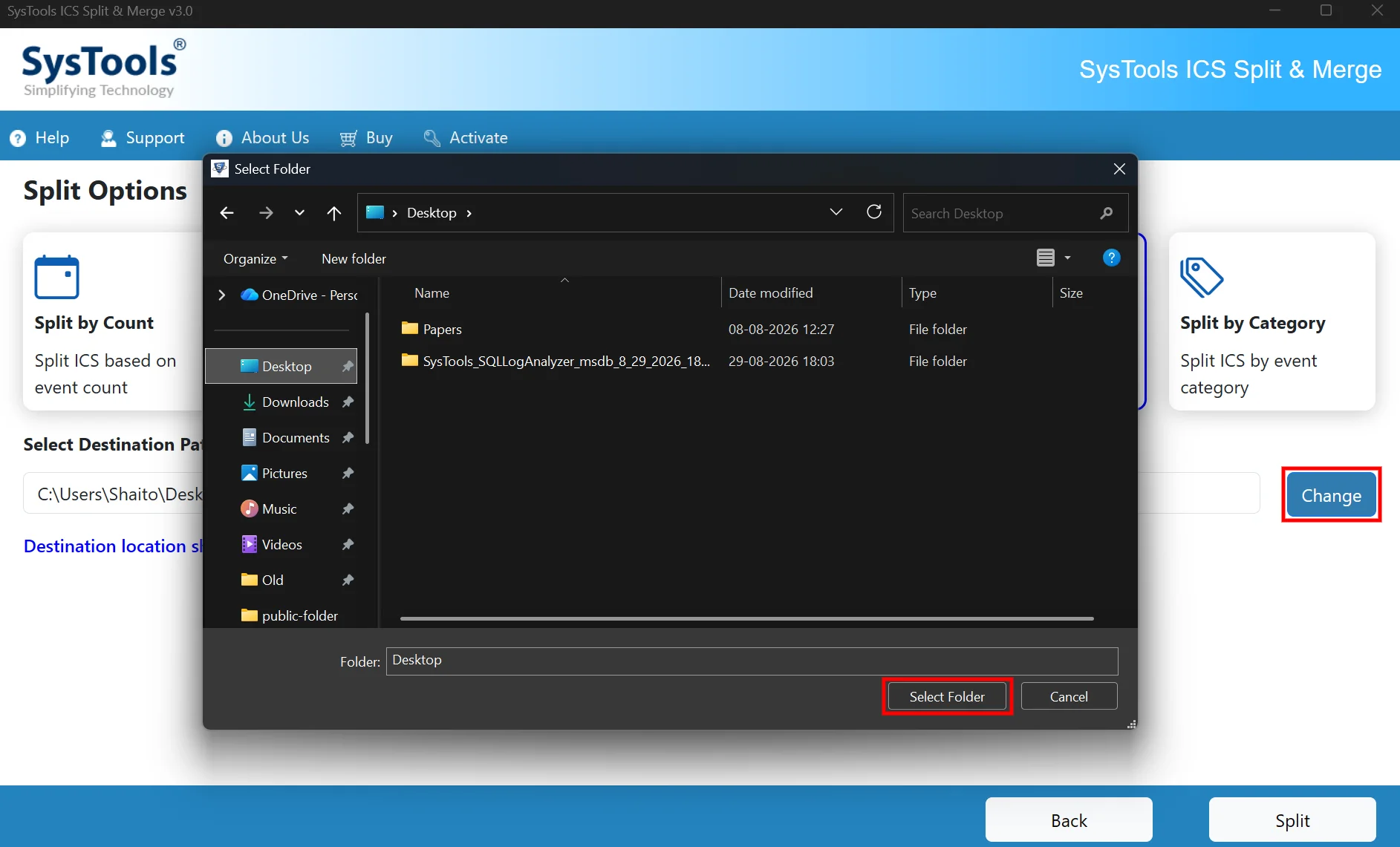Click the pin icon next to Downloads

coord(348,402)
